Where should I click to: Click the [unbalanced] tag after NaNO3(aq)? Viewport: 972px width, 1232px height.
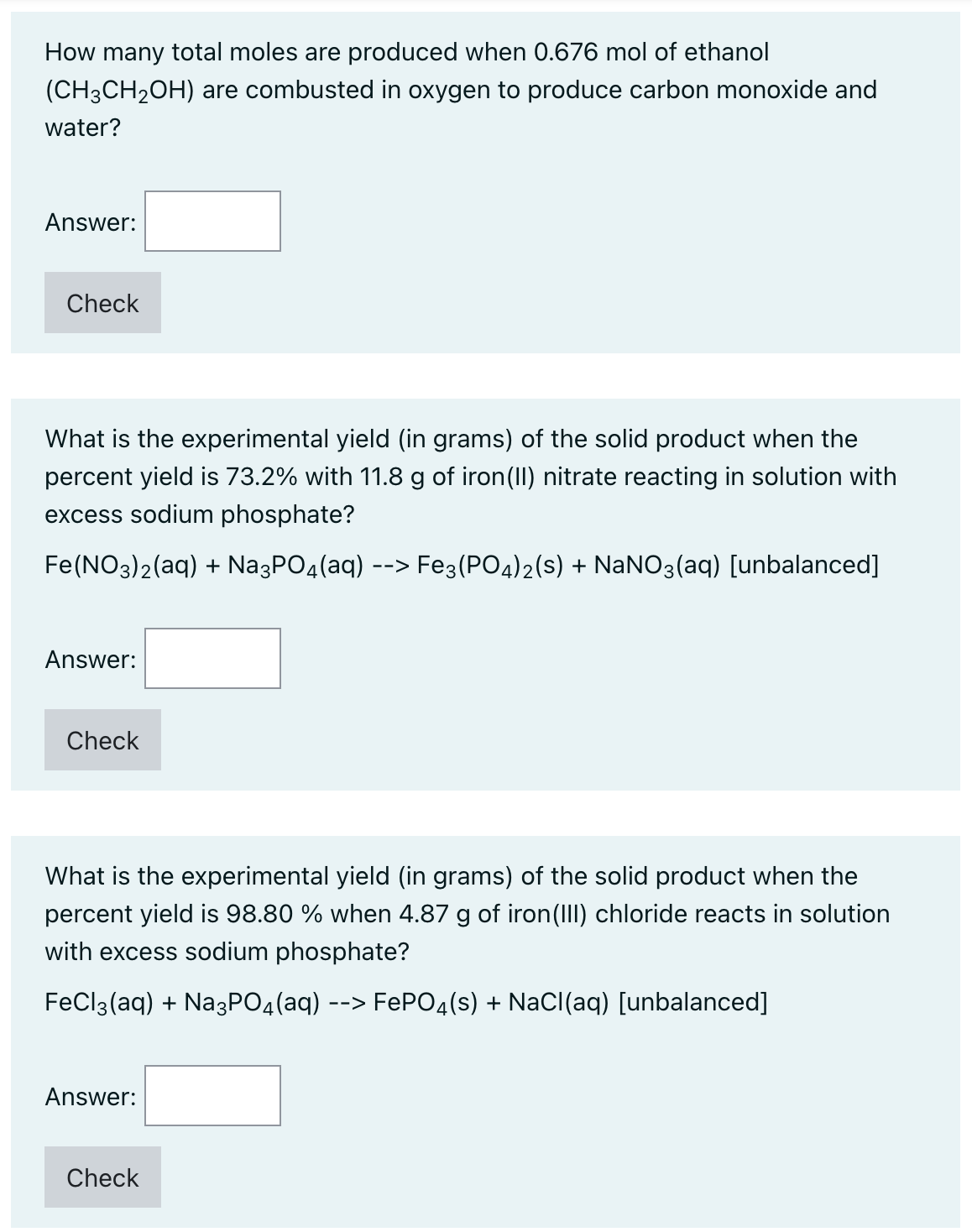[805, 566]
